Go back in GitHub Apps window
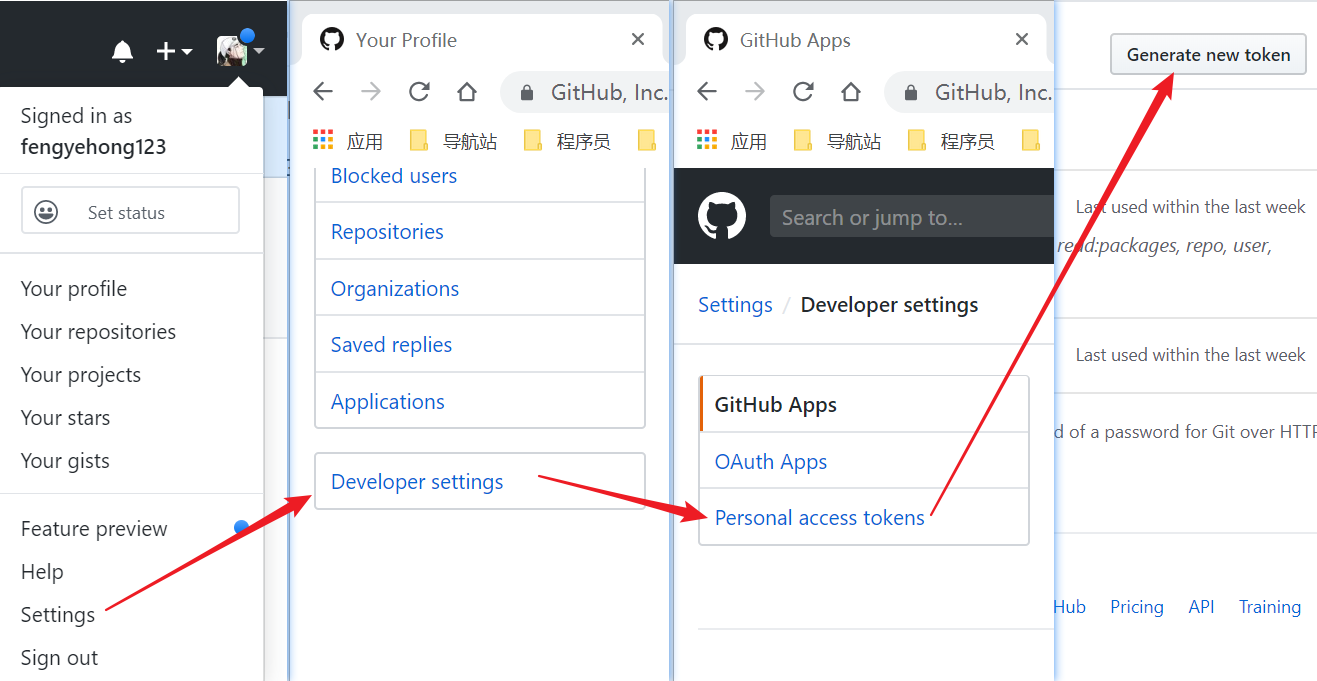 click(707, 92)
